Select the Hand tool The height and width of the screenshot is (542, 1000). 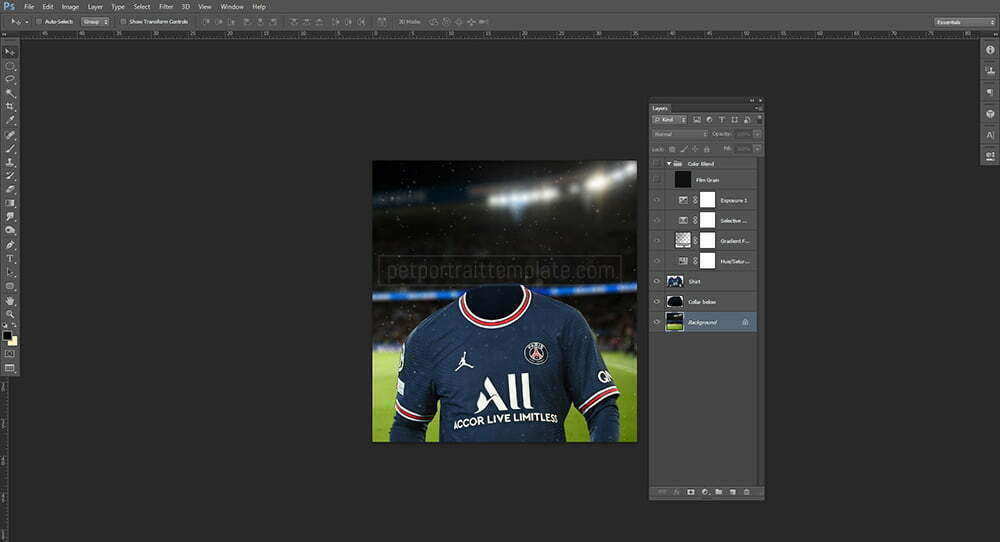pos(10,300)
